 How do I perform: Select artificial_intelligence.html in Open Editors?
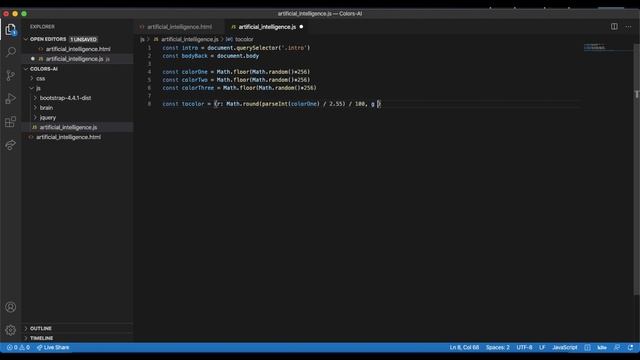pos(78,49)
